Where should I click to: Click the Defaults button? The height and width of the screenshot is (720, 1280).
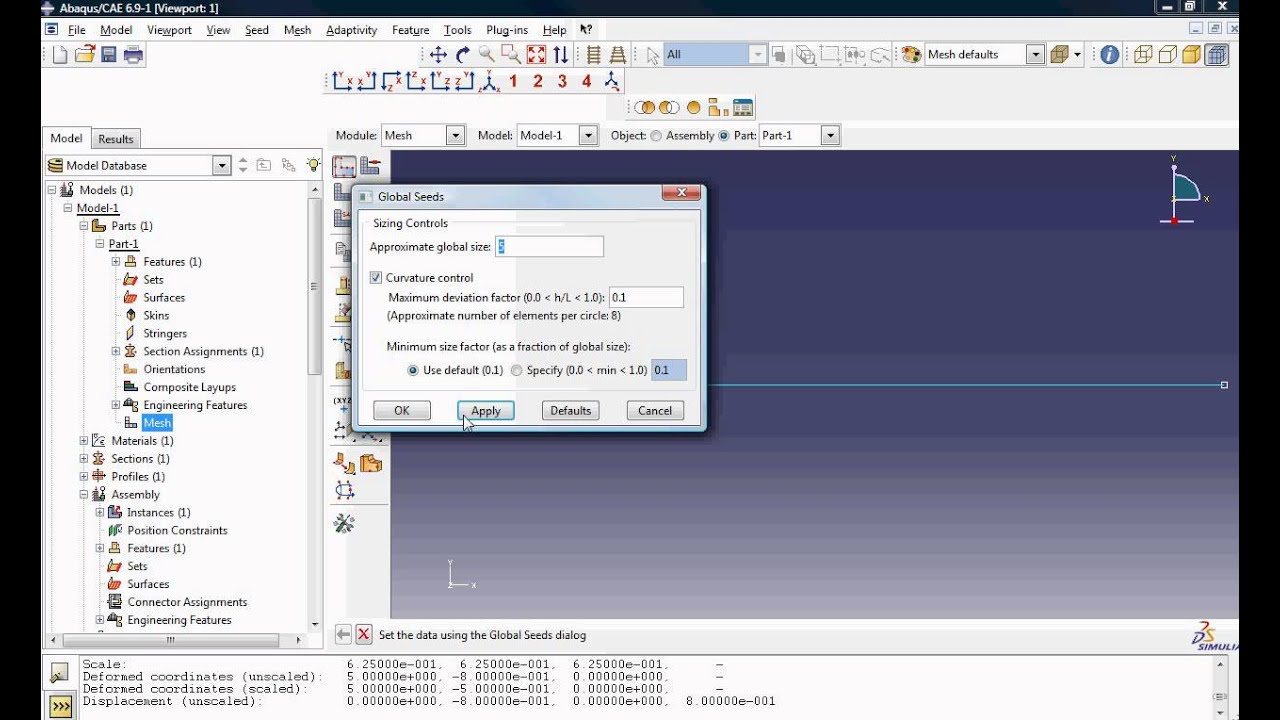tap(571, 411)
